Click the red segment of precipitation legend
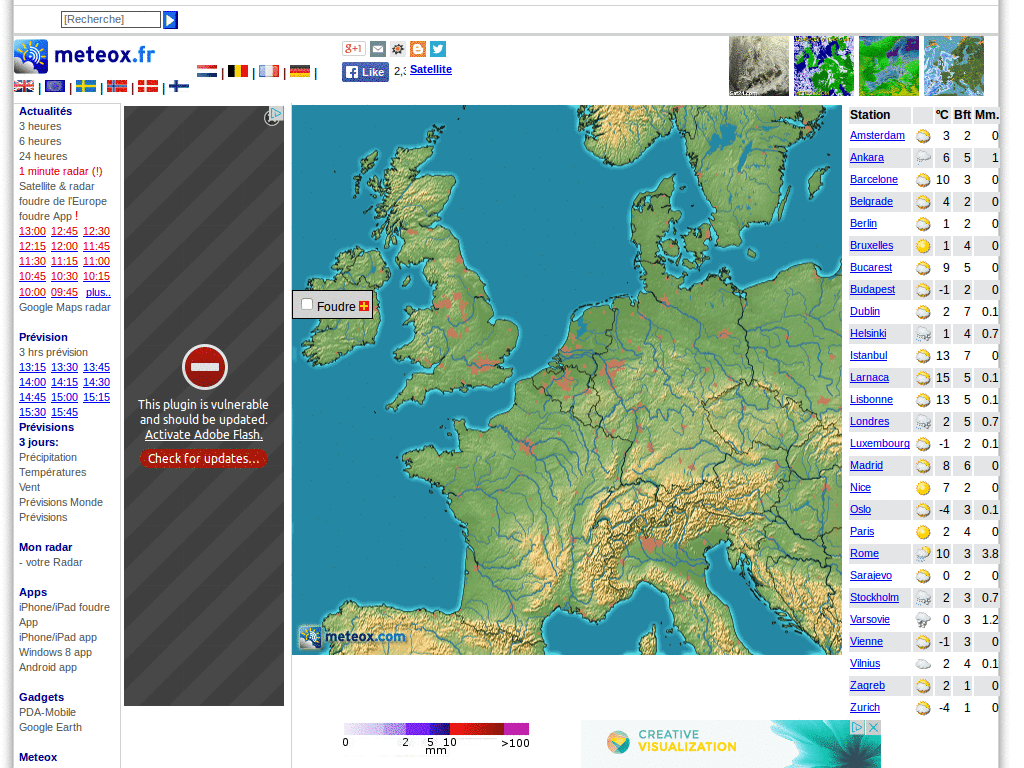1024x768 pixels. pos(477,729)
